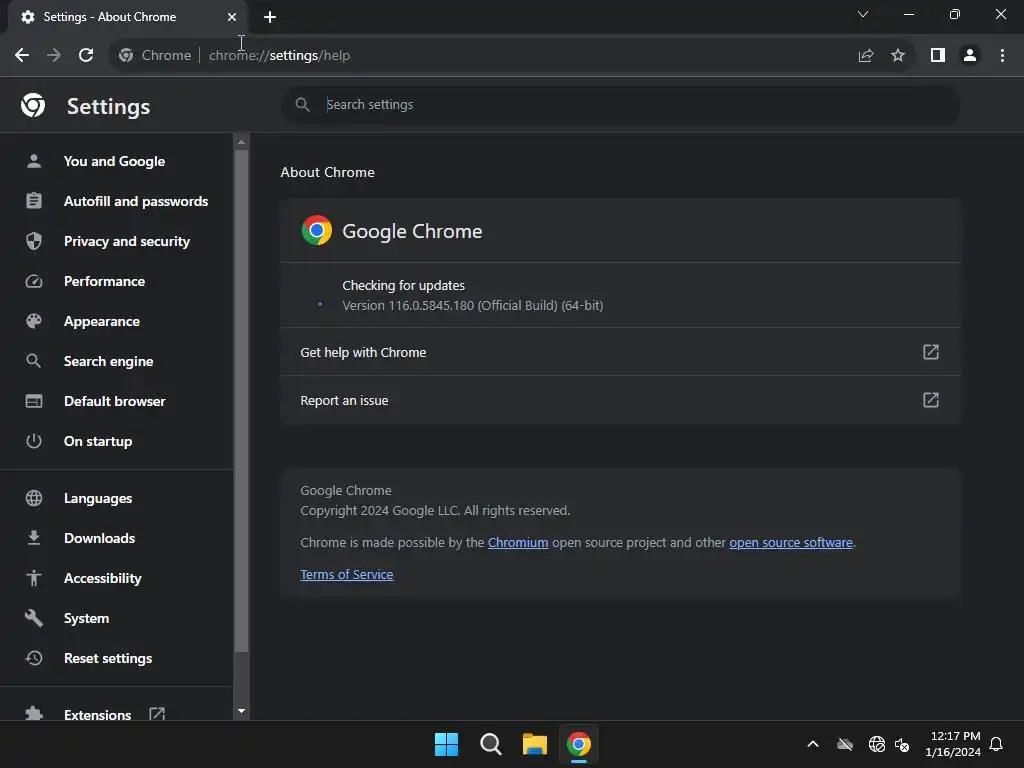
Task: Open Windows taskbar search
Action: [x=490, y=744]
